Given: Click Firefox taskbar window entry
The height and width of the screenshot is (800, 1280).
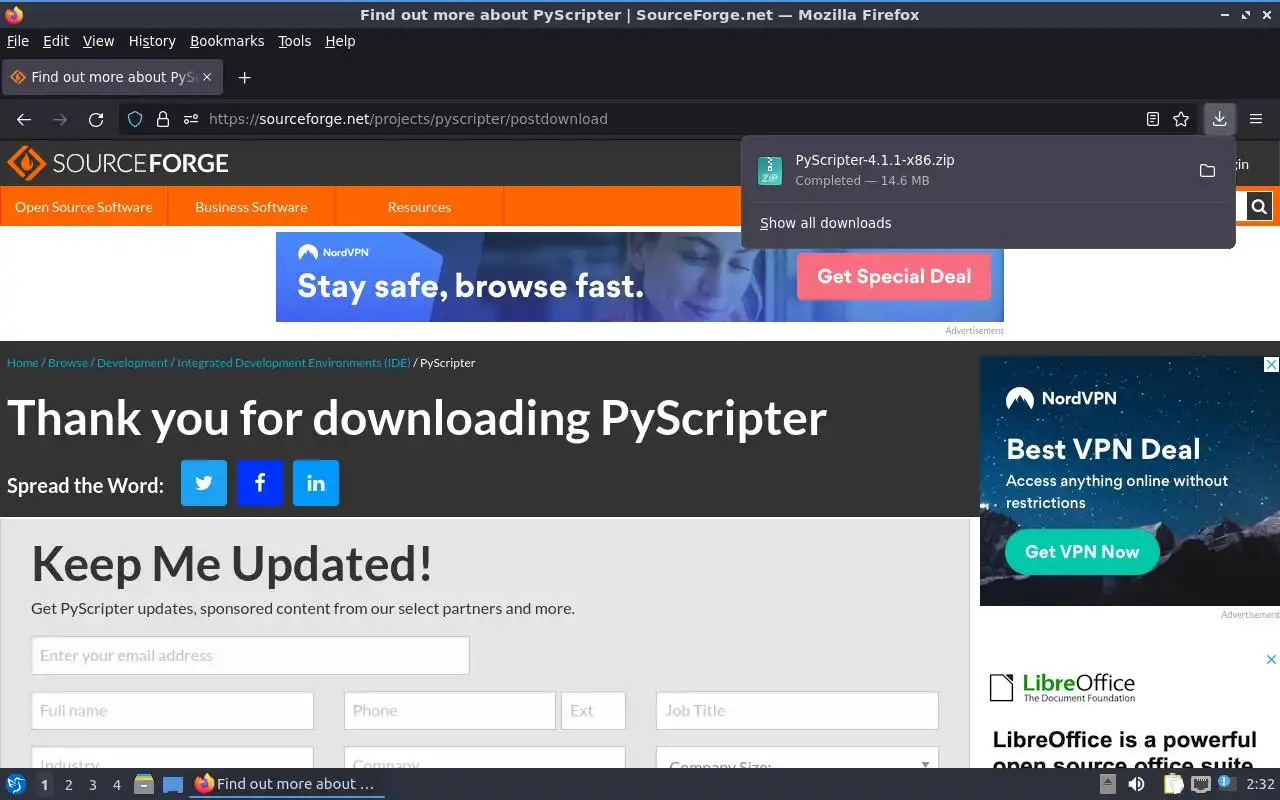Looking at the screenshot, I should tap(287, 784).
